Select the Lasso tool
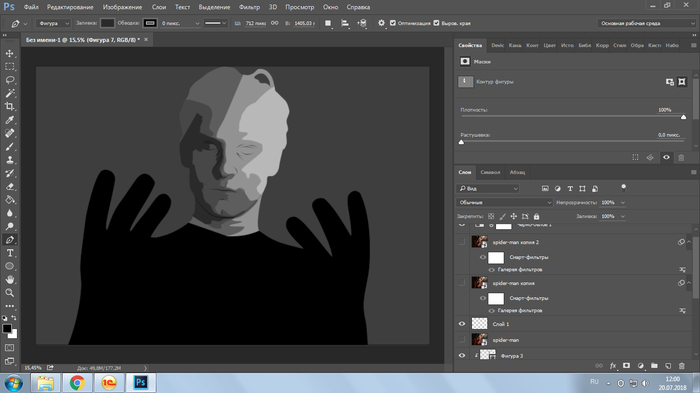 [x=9, y=80]
